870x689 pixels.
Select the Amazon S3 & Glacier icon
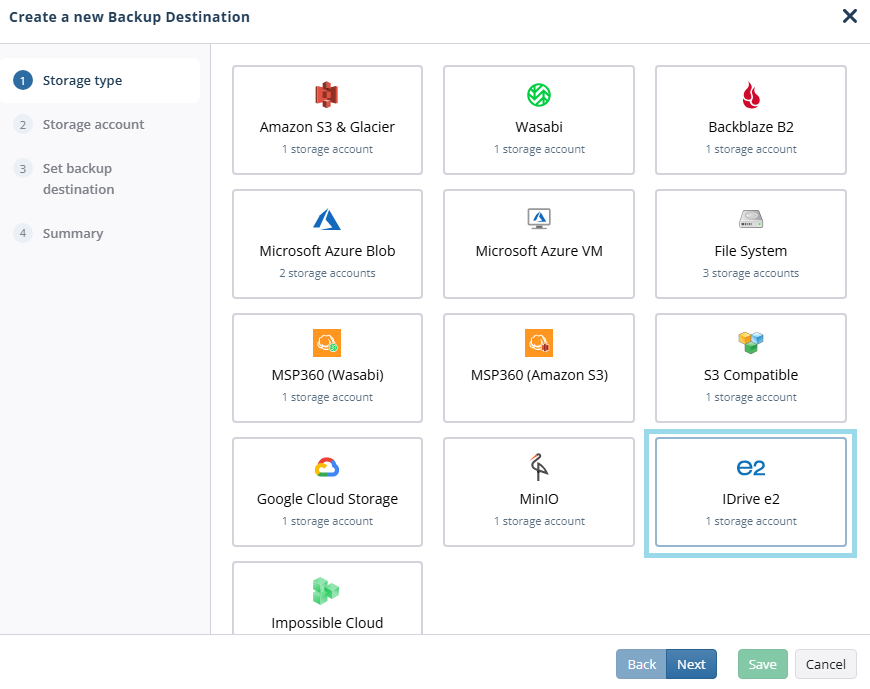[327, 95]
